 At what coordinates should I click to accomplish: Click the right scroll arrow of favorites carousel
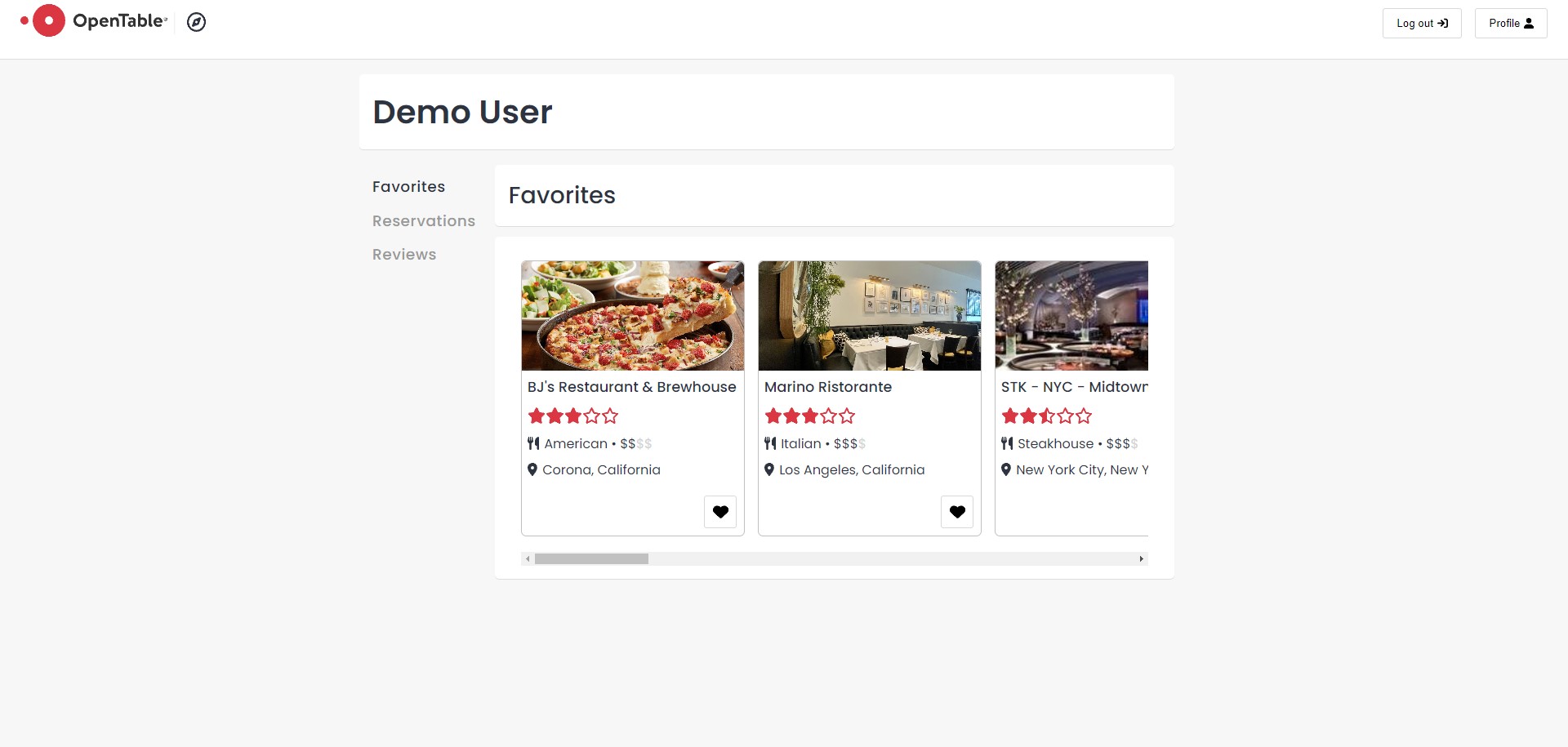tap(1142, 558)
